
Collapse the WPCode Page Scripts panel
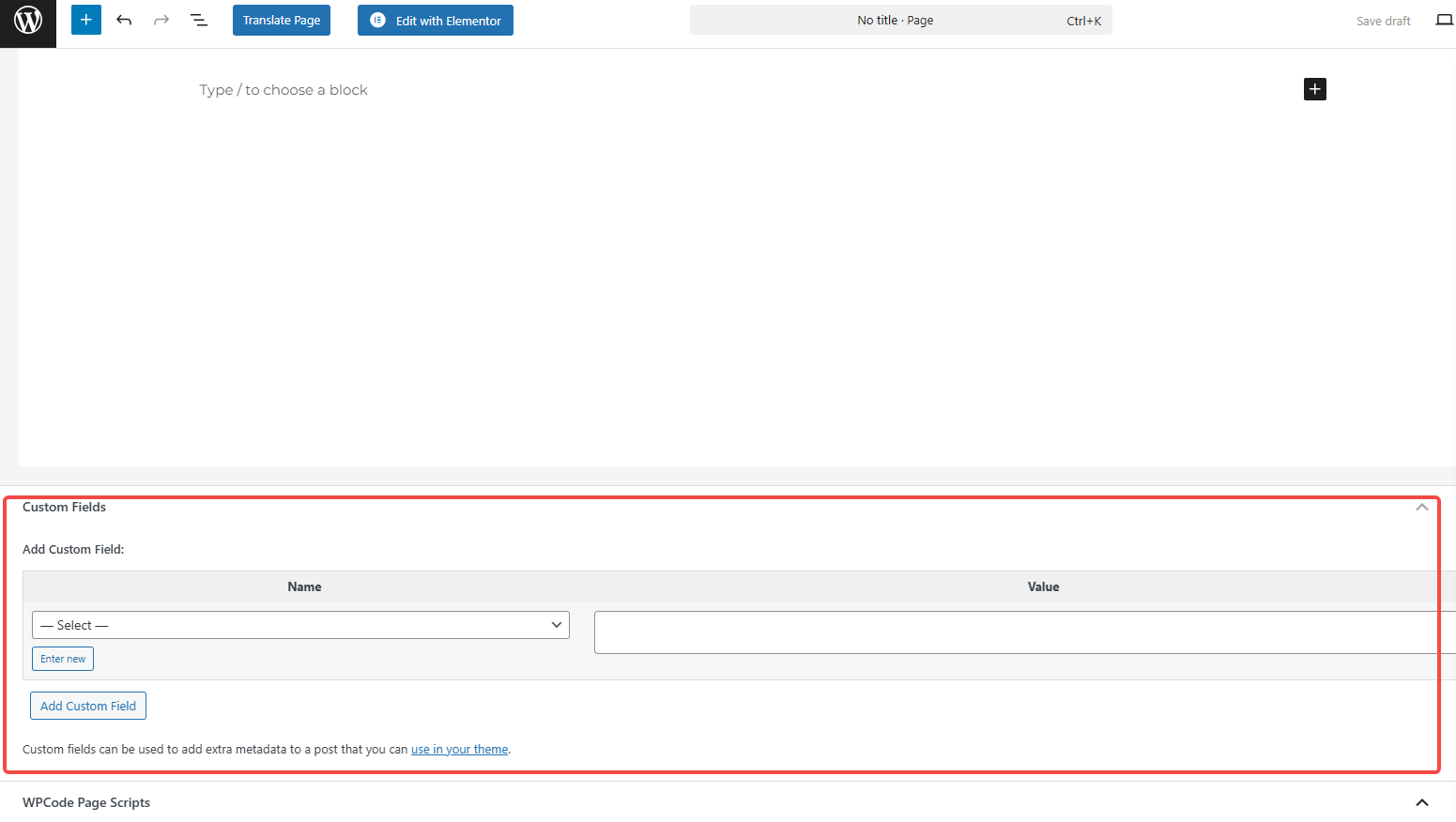tap(1421, 802)
